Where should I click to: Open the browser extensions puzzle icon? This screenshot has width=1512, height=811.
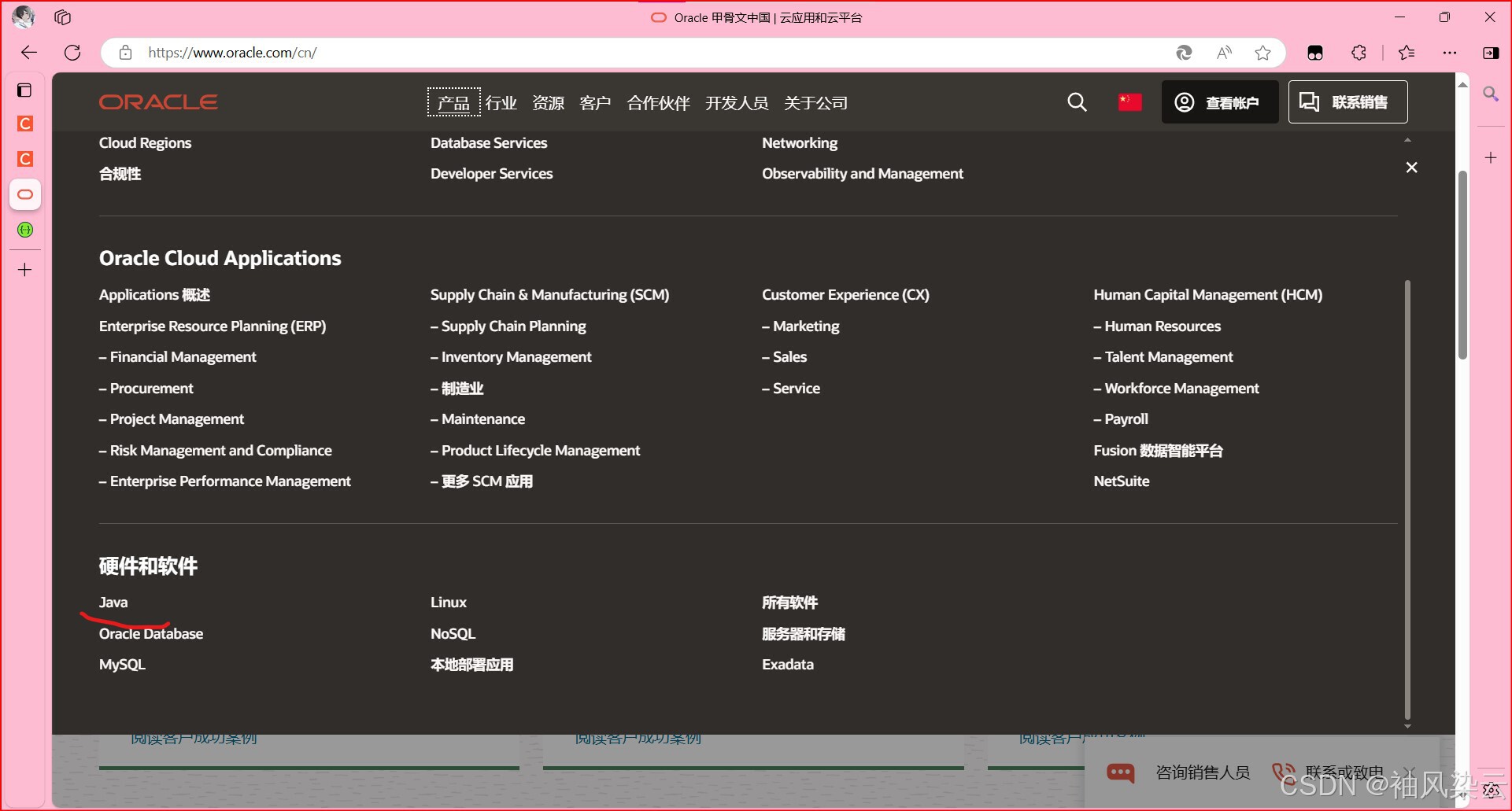tap(1359, 53)
